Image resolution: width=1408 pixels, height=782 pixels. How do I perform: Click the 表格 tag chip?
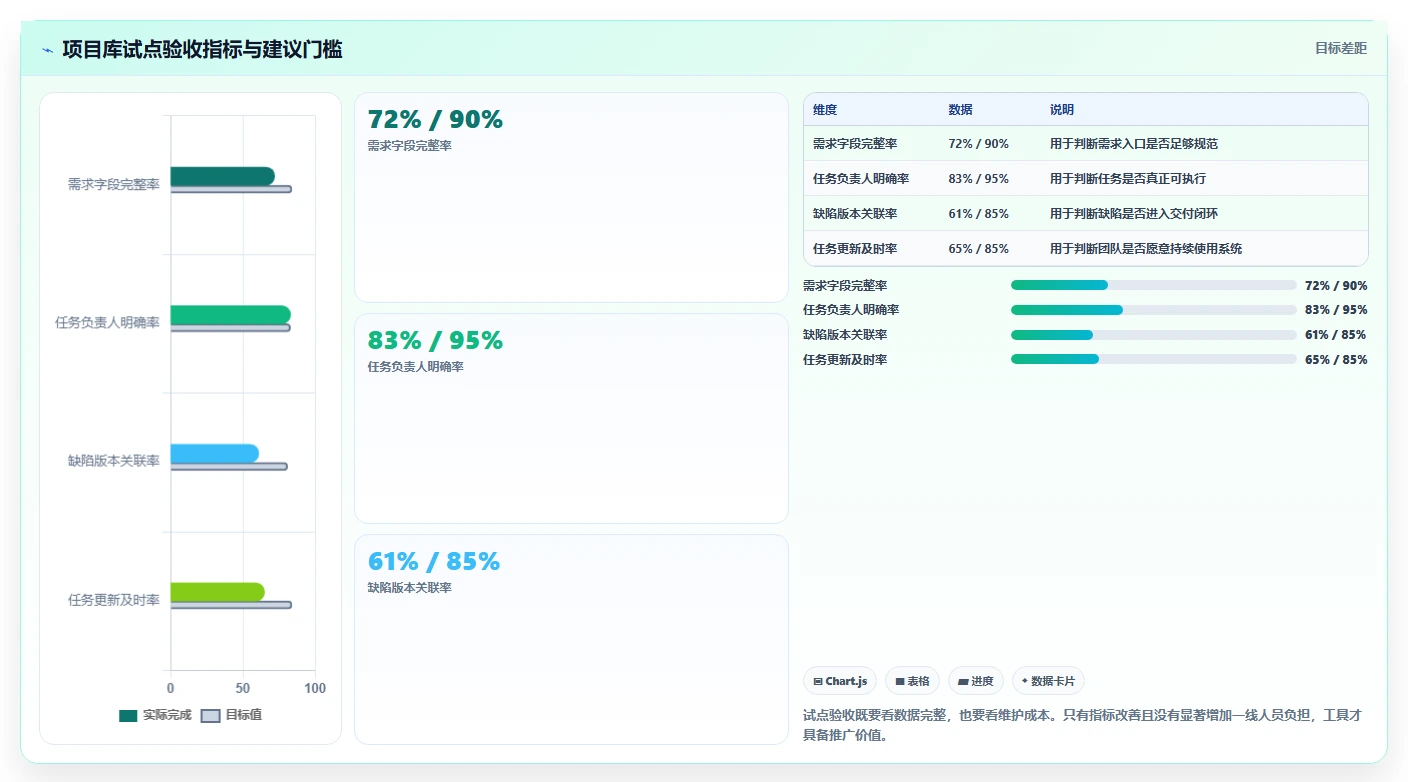tap(912, 681)
